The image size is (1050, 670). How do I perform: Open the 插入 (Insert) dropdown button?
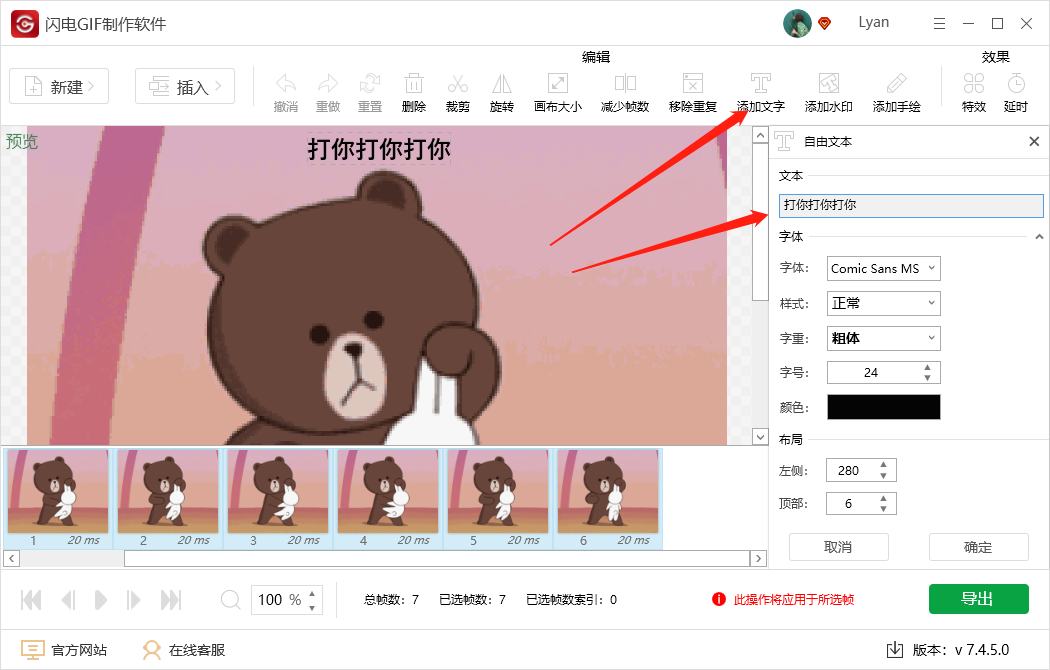point(185,86)
